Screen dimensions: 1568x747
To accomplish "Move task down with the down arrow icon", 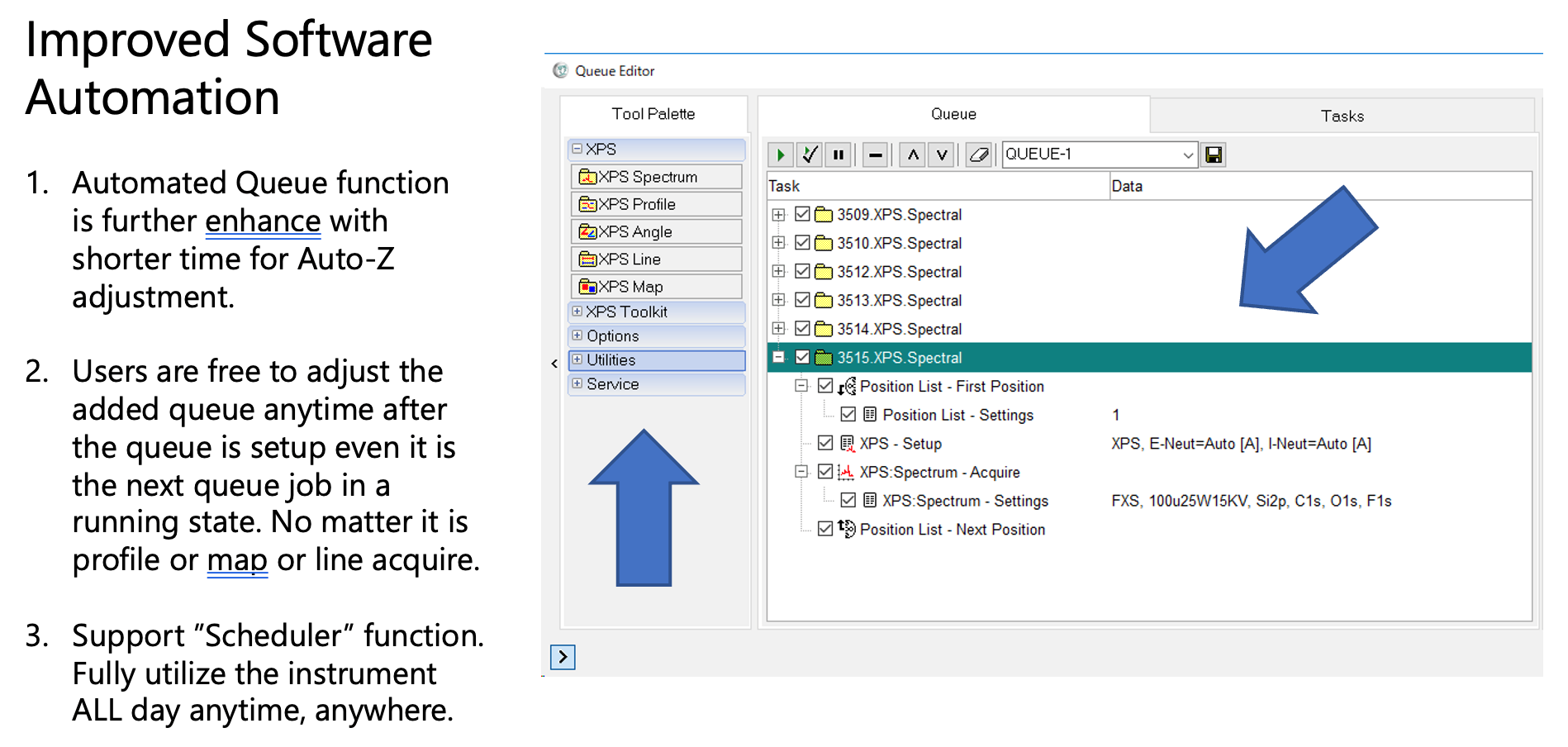I will (x=941, y=155).
